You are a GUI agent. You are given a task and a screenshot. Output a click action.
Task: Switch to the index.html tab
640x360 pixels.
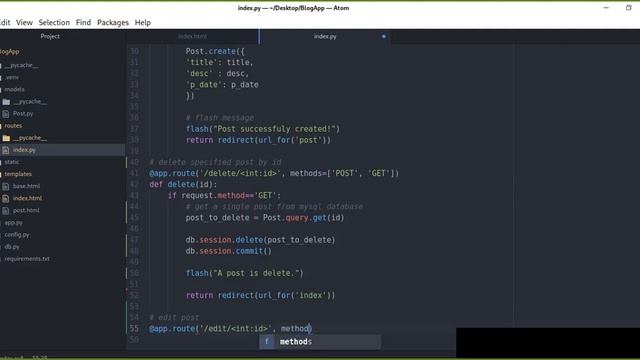click(192, 36)
